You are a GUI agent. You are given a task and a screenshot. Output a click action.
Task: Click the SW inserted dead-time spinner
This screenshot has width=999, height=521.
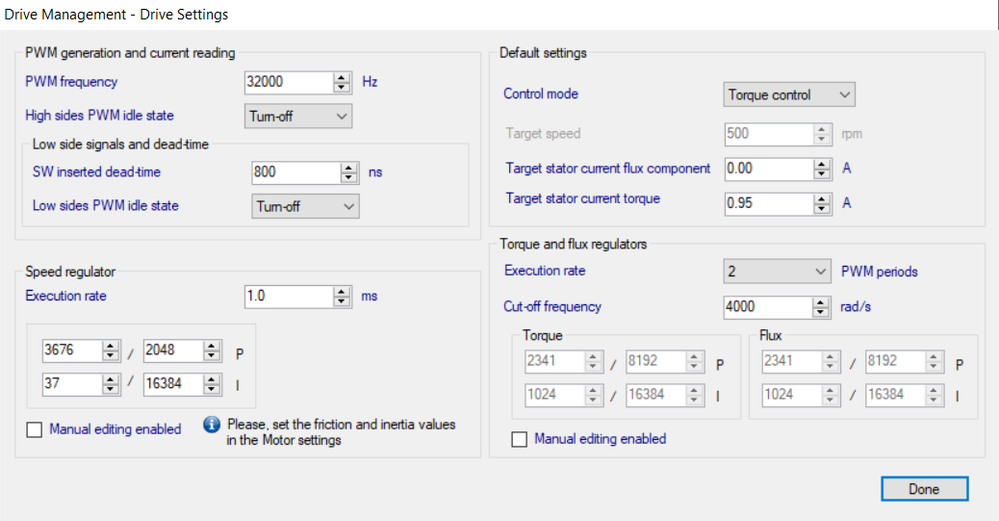(x=349, y=173)
